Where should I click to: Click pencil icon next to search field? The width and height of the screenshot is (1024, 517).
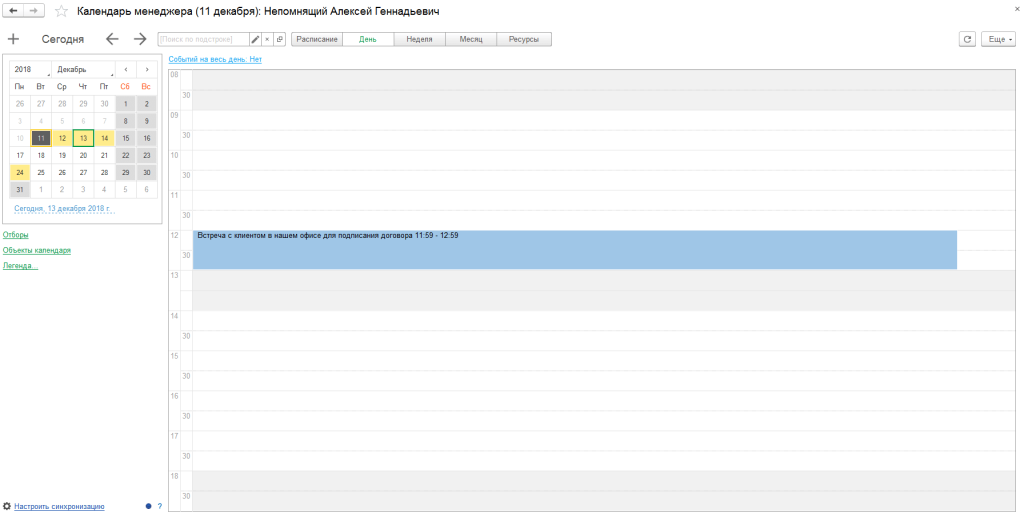255,39
